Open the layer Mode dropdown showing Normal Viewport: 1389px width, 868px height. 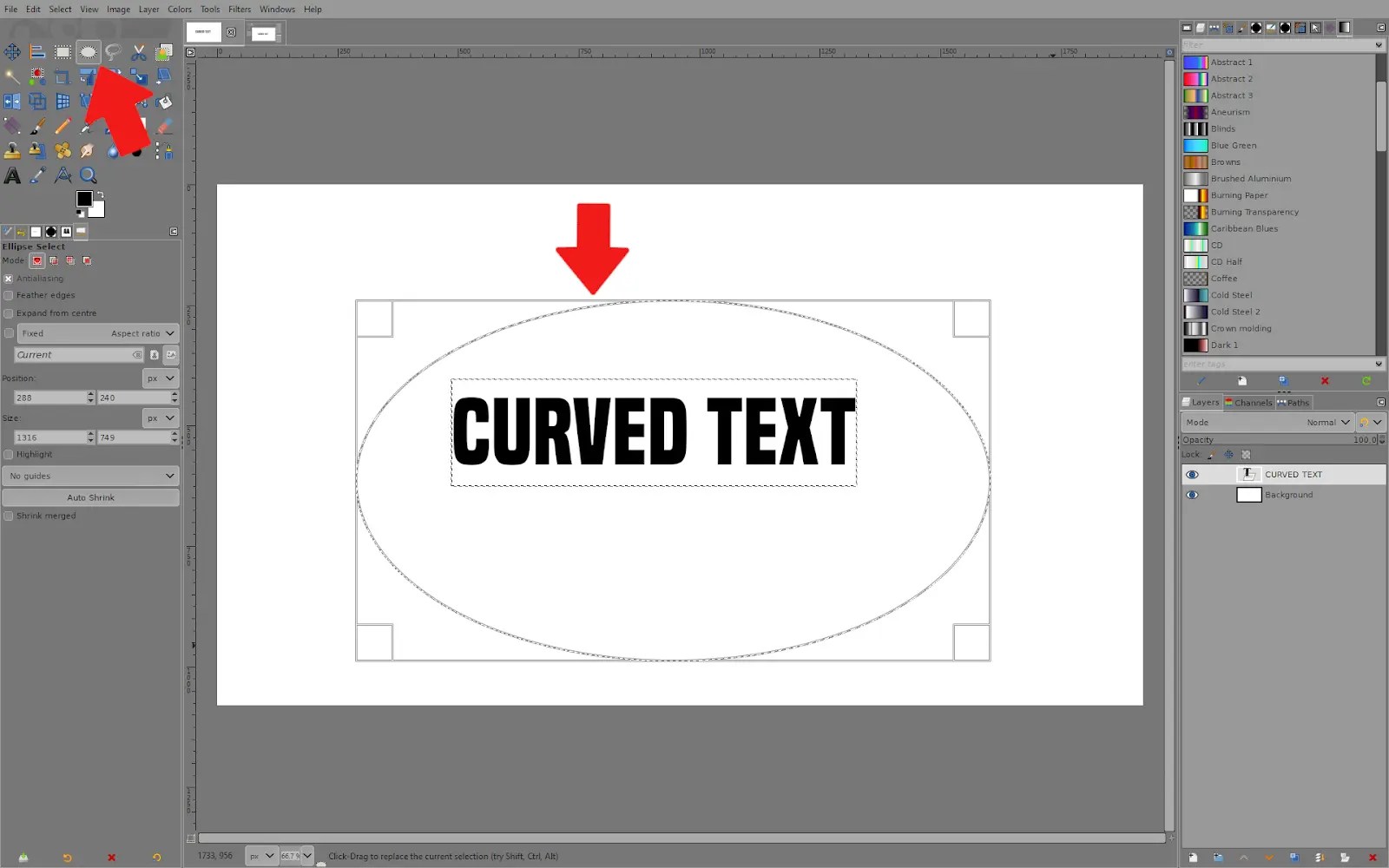tap(1327, 422)
